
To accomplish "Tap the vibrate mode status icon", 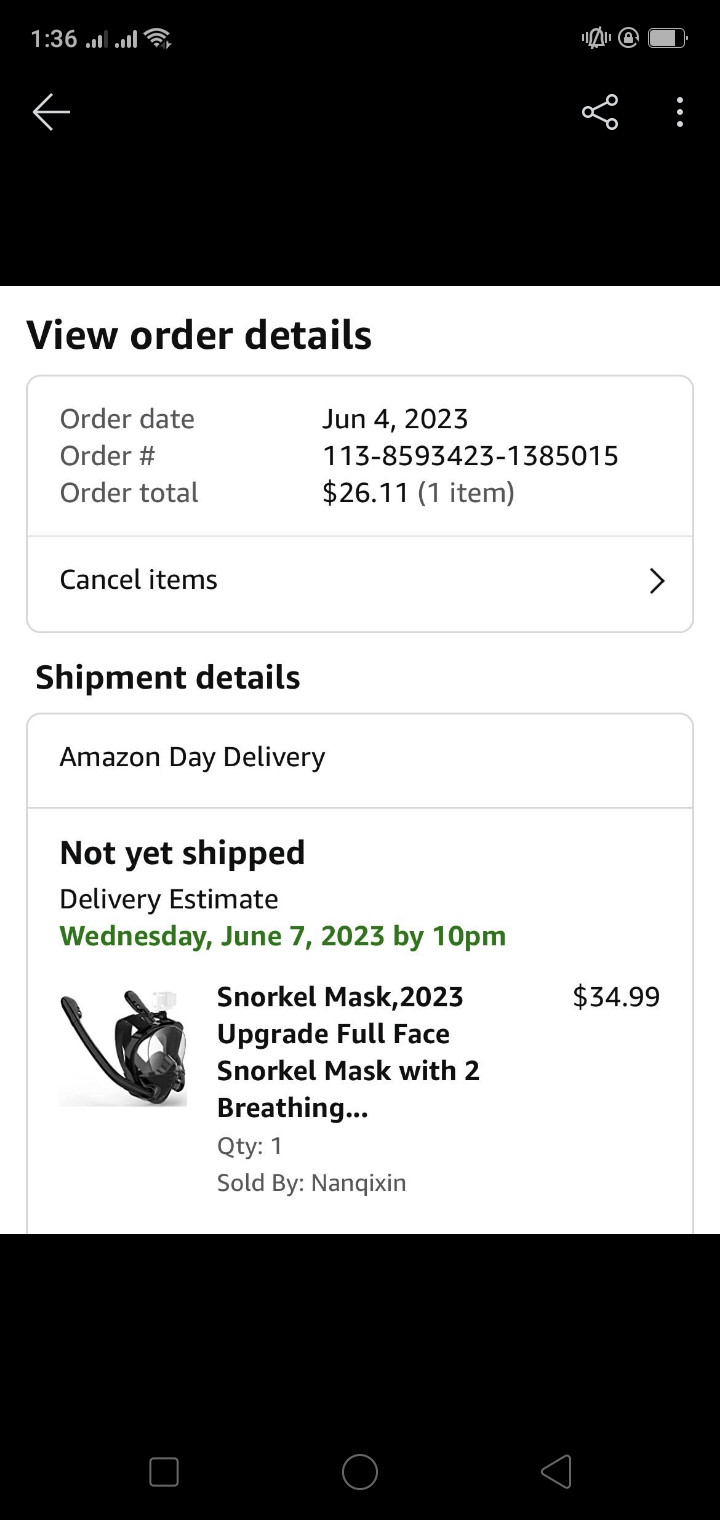I will [x=596, y=39].
